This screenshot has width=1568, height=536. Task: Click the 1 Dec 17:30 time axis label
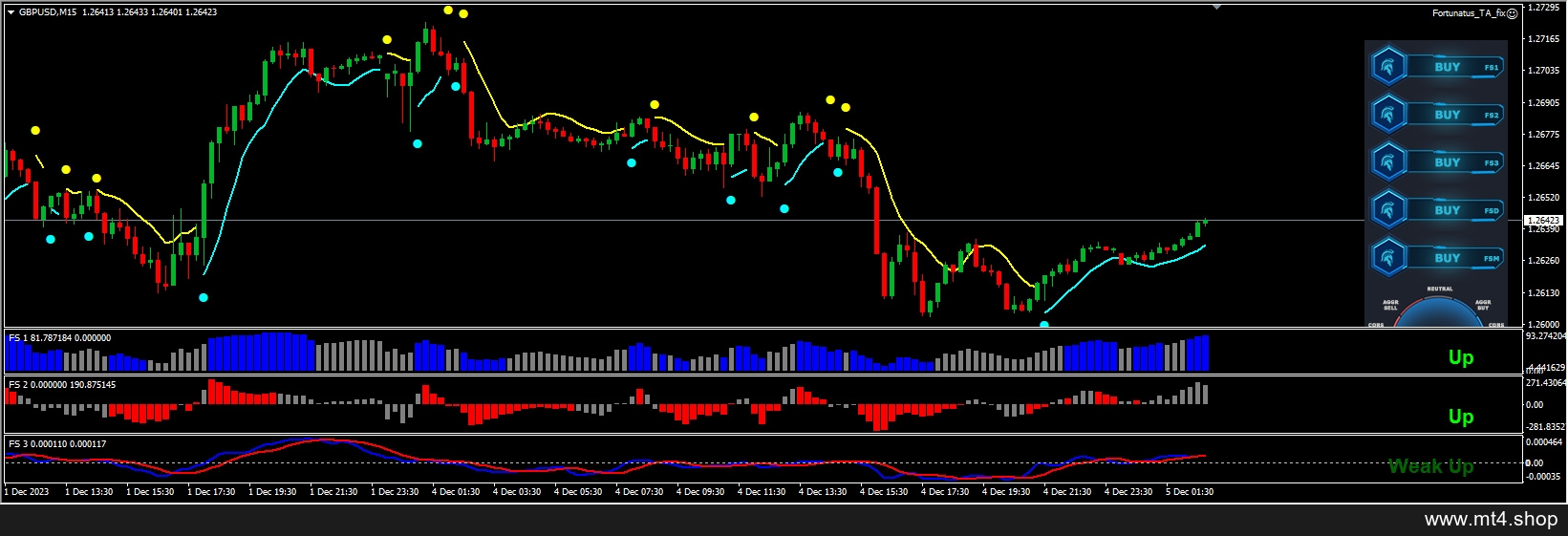coord(211,492)
